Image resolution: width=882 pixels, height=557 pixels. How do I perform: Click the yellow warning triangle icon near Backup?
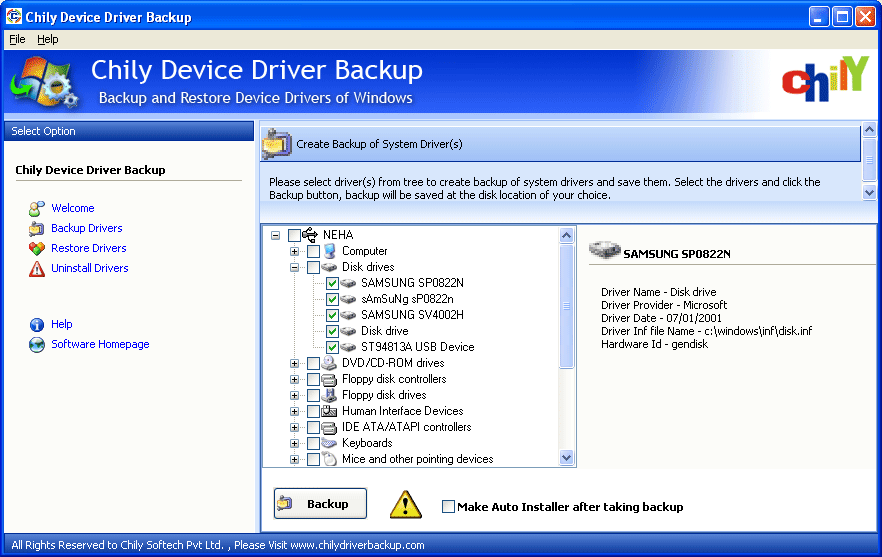click(x=406, y=505)
